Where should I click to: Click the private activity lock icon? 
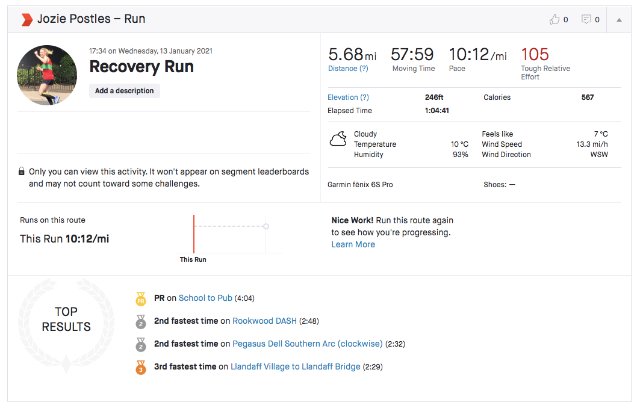(22, 171)
